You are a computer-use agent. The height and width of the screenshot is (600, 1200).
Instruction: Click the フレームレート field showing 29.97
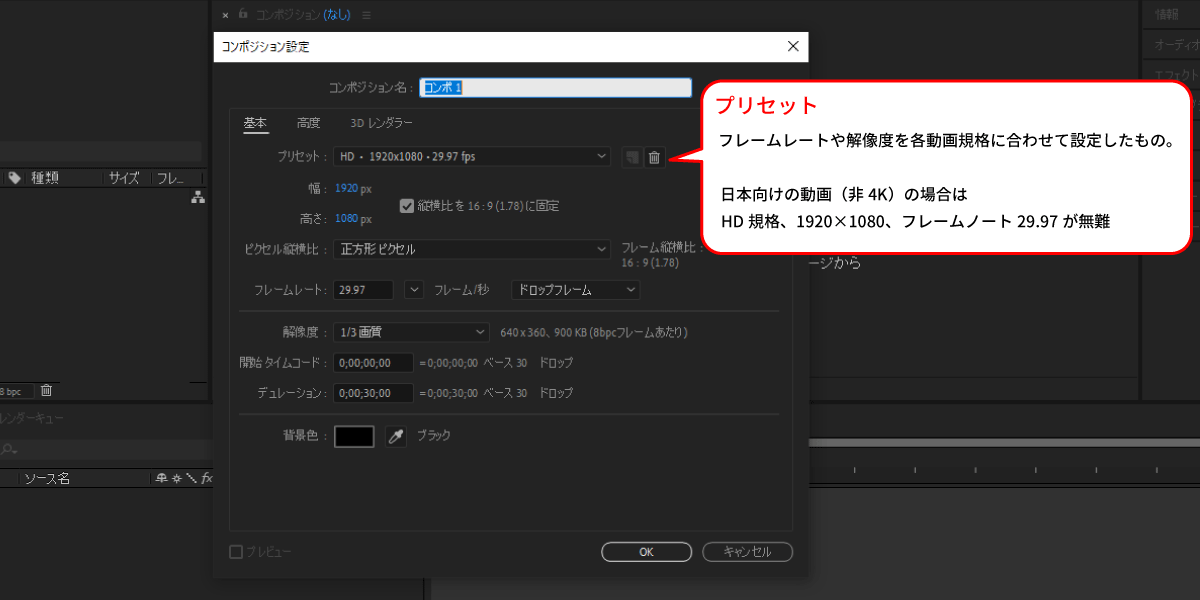coord(365,290)
